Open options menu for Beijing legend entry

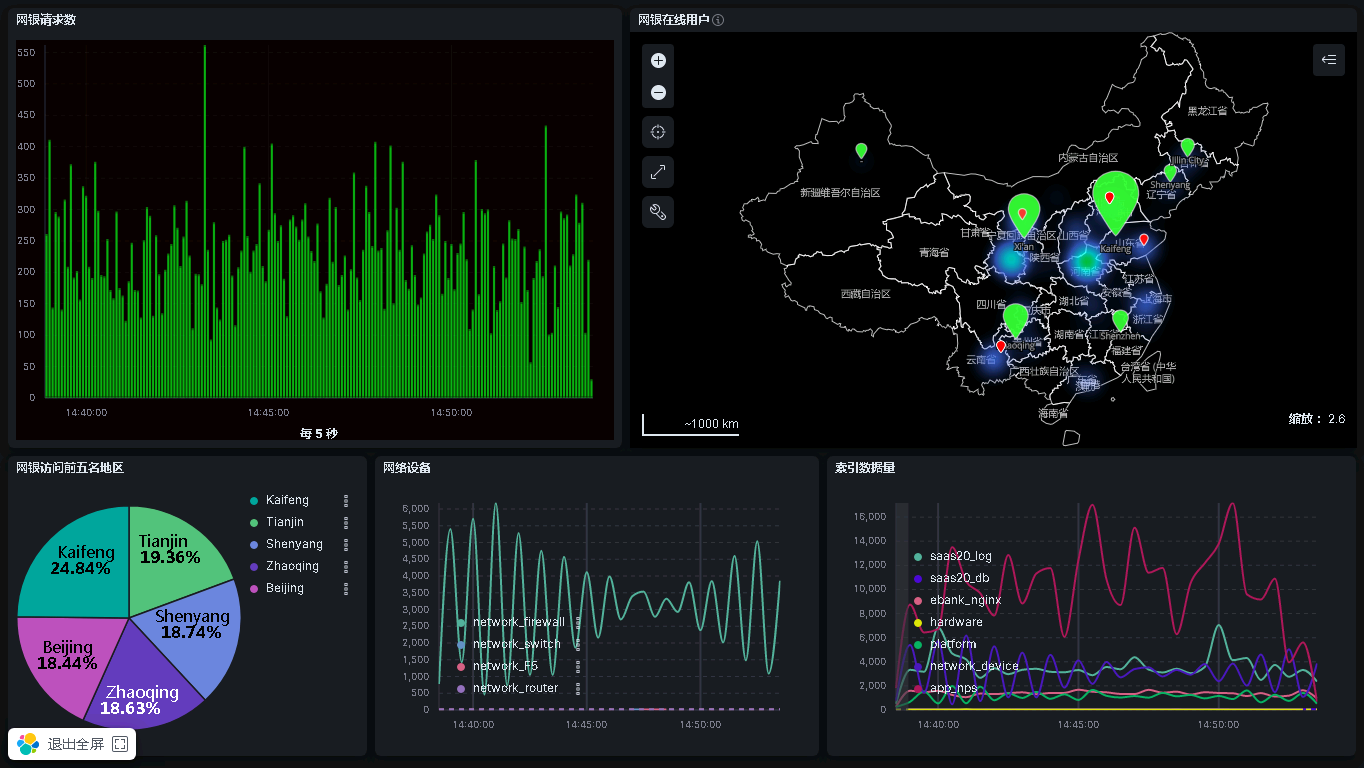pyautogui.click(x=346, y=588)
